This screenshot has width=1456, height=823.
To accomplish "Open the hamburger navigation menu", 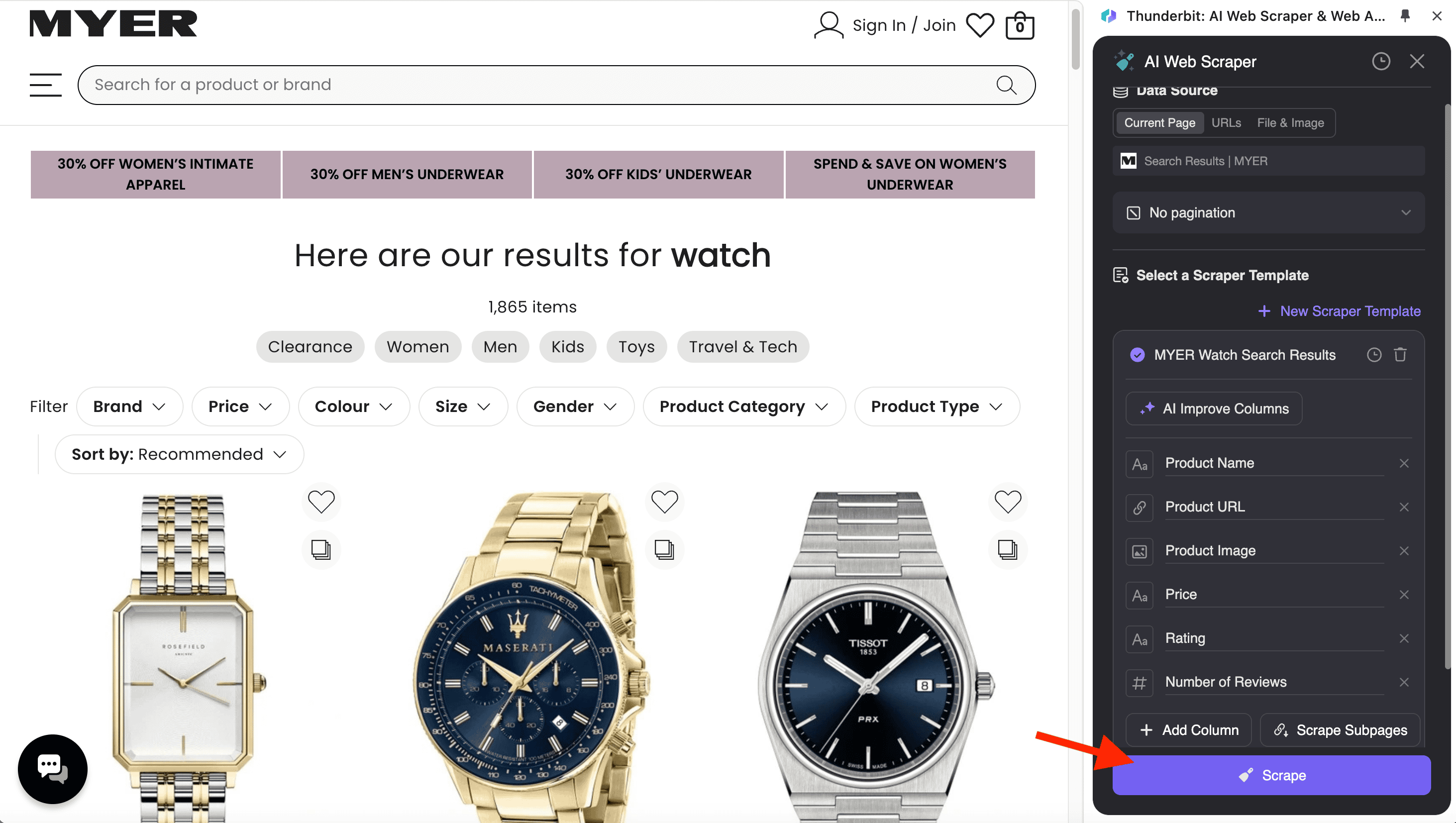I will pyautogui.click(x=45, y=85).
